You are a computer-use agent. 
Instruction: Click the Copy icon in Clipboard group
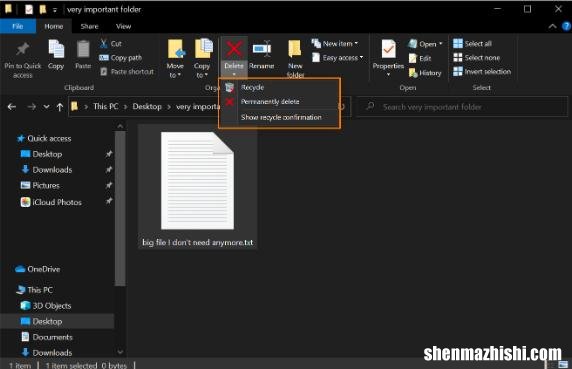(56, 49)
